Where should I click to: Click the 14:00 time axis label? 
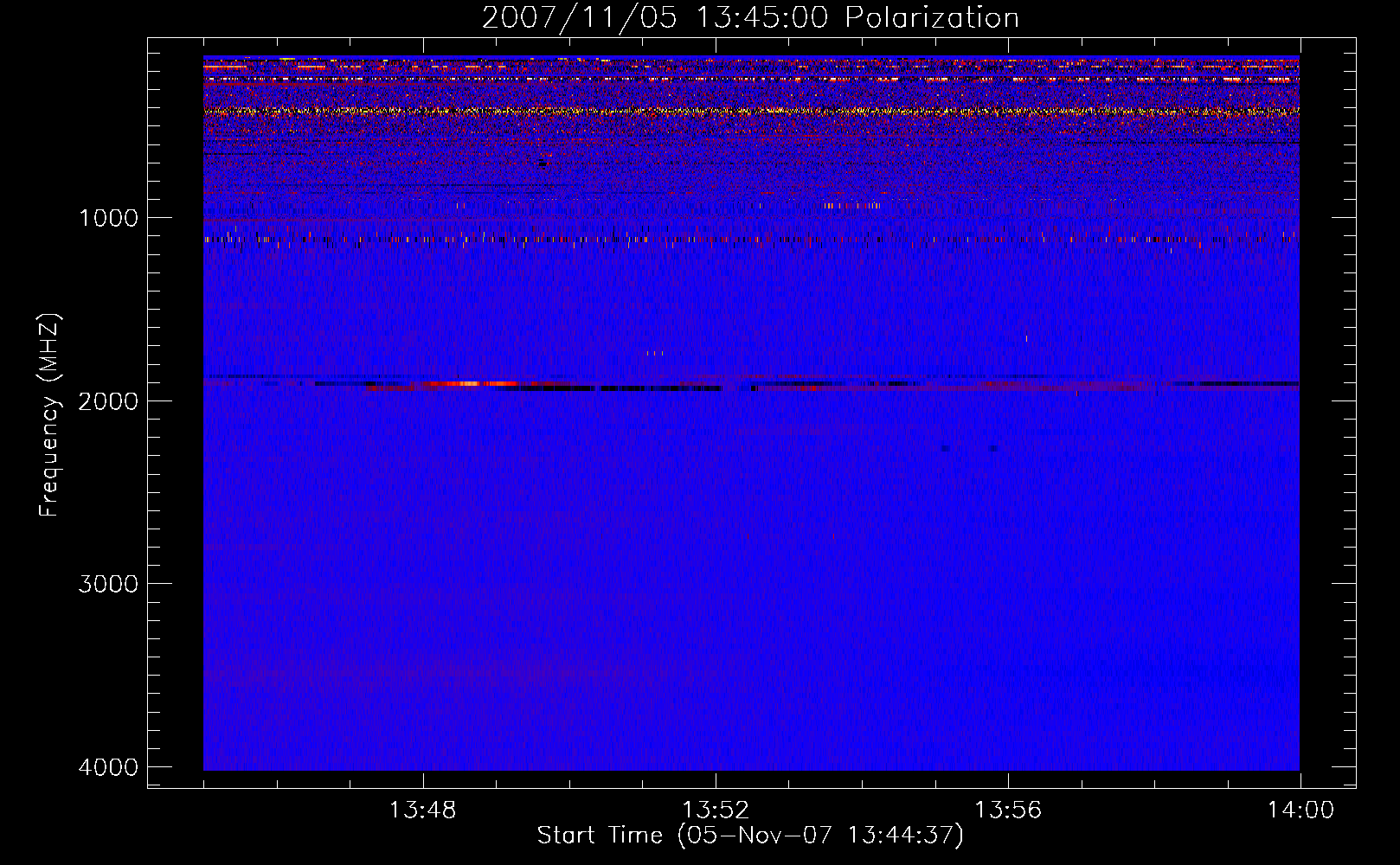point(1300,811)
